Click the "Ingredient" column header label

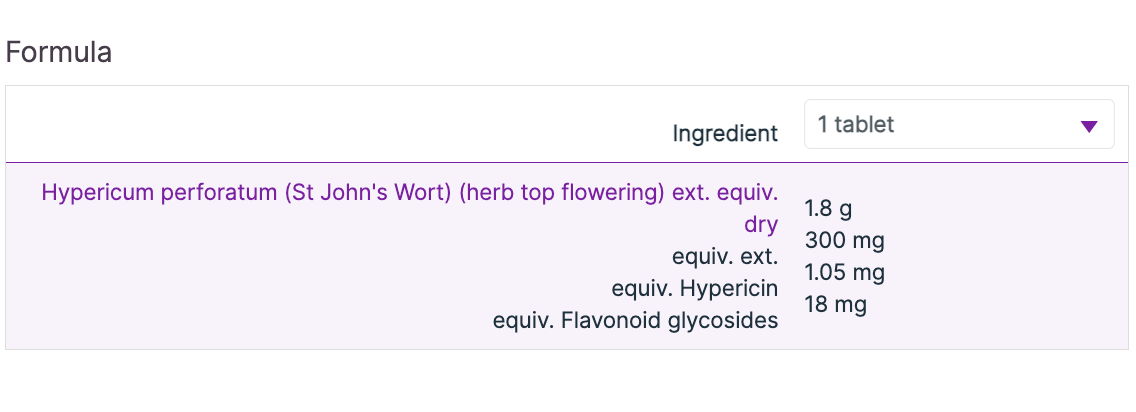tap(725, 133)
